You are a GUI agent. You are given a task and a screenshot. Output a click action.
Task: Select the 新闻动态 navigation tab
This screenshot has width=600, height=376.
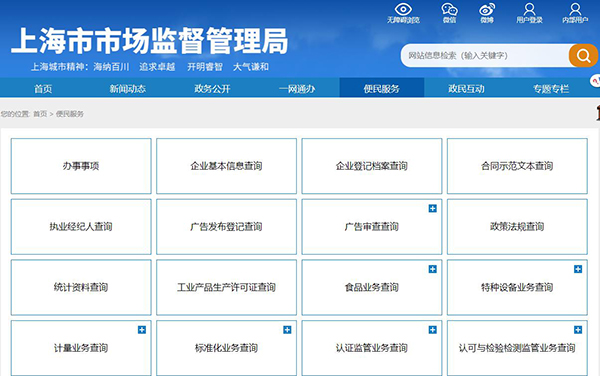(127, 89)
